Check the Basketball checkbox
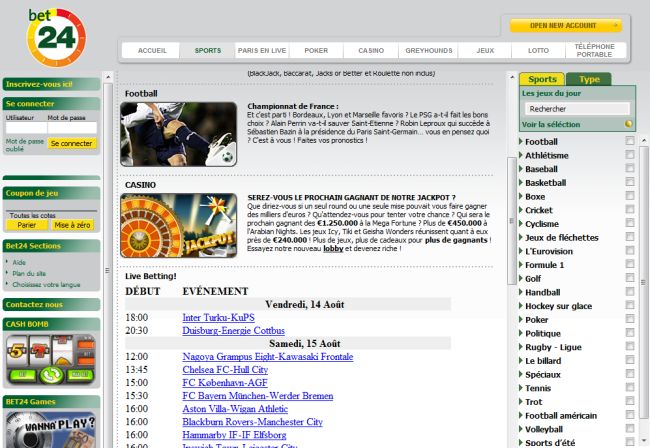 click(629, 183)
